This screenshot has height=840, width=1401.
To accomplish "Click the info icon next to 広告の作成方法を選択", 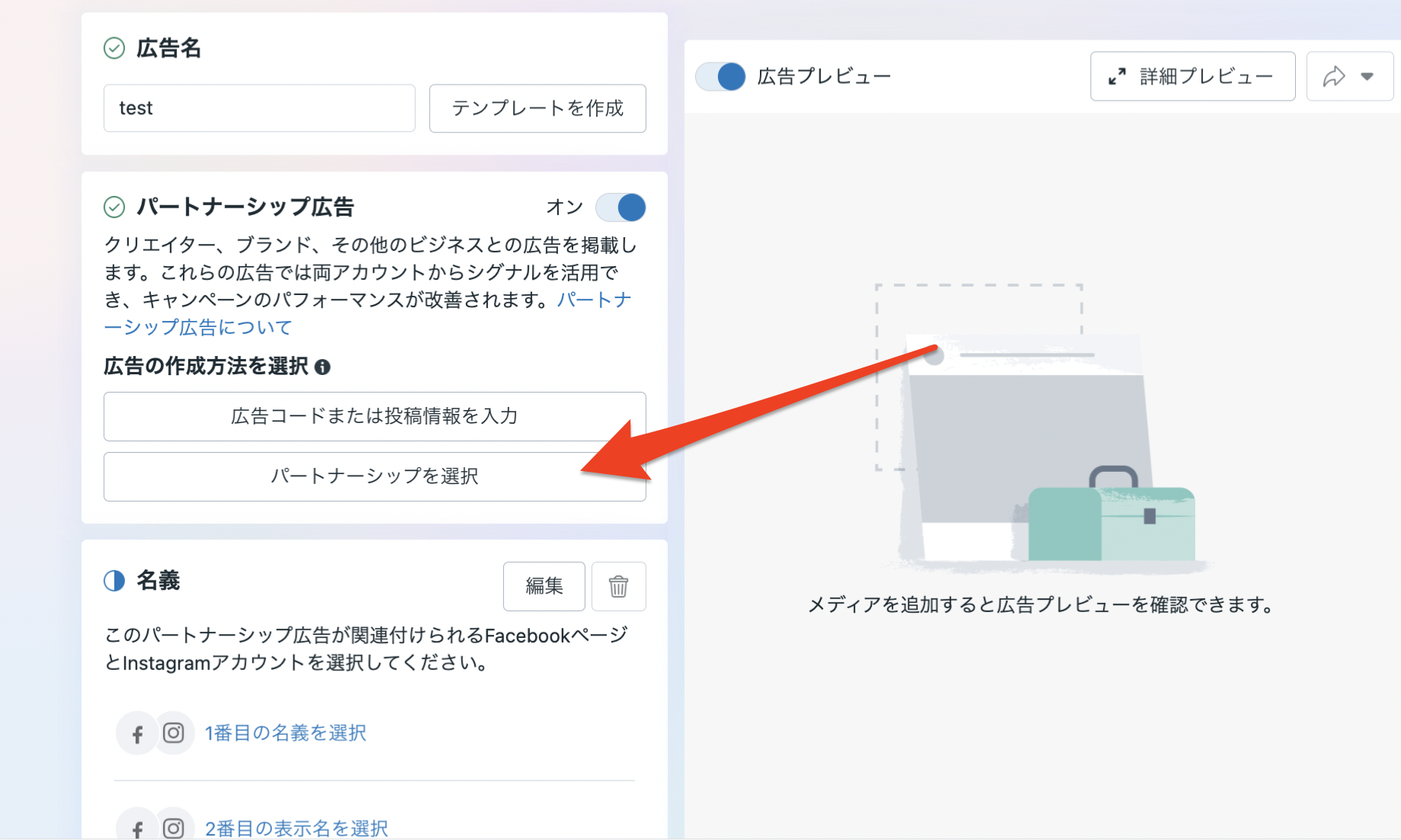I will click(x=322, y=367).
